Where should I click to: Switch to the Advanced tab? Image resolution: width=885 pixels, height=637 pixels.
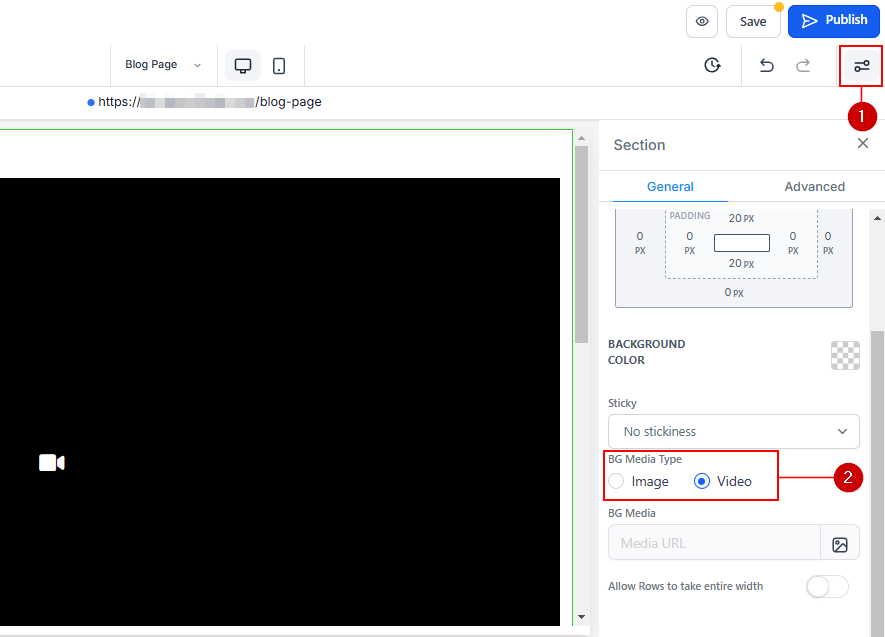[814, 187]
